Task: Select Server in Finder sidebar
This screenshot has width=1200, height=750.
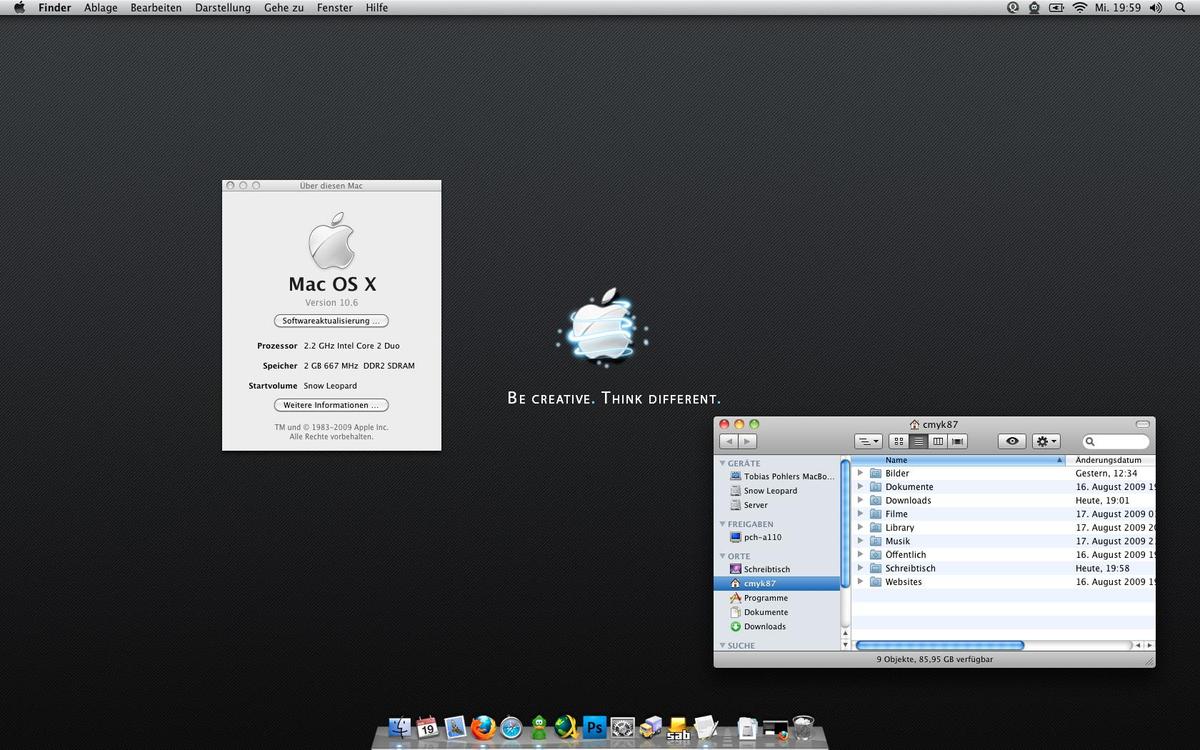Action: [x=756, y=505]
